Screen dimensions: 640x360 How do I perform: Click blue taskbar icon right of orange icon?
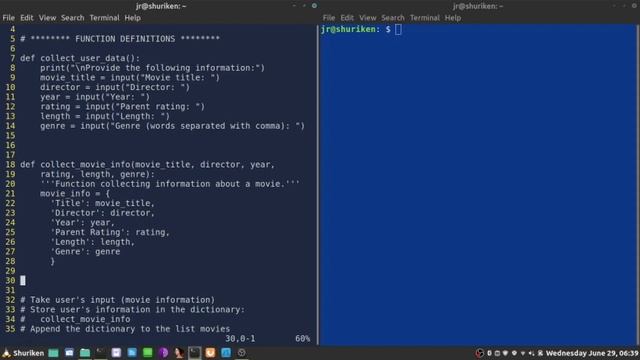(x=226, y=353)
